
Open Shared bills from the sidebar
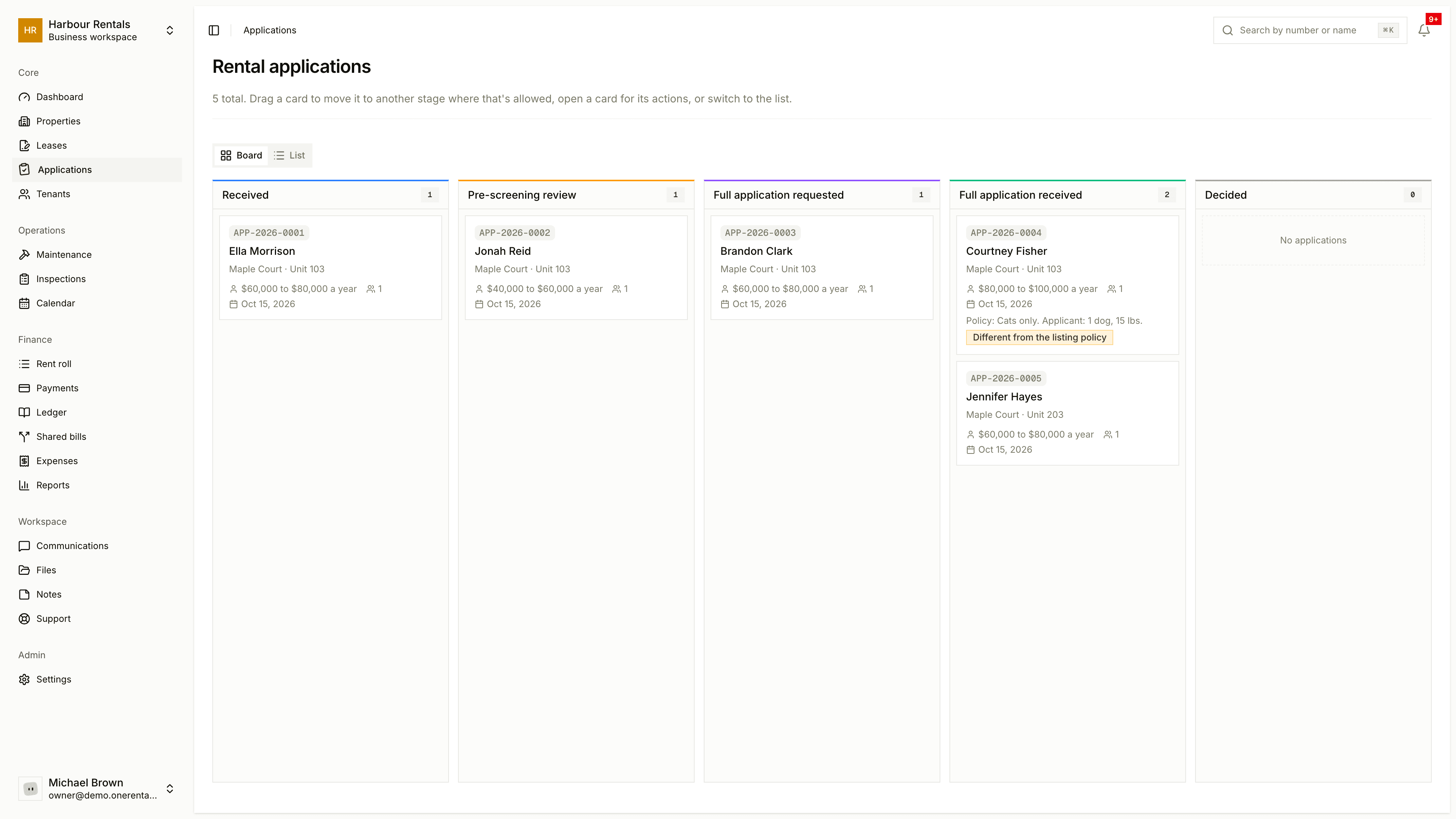coord(97,437)
